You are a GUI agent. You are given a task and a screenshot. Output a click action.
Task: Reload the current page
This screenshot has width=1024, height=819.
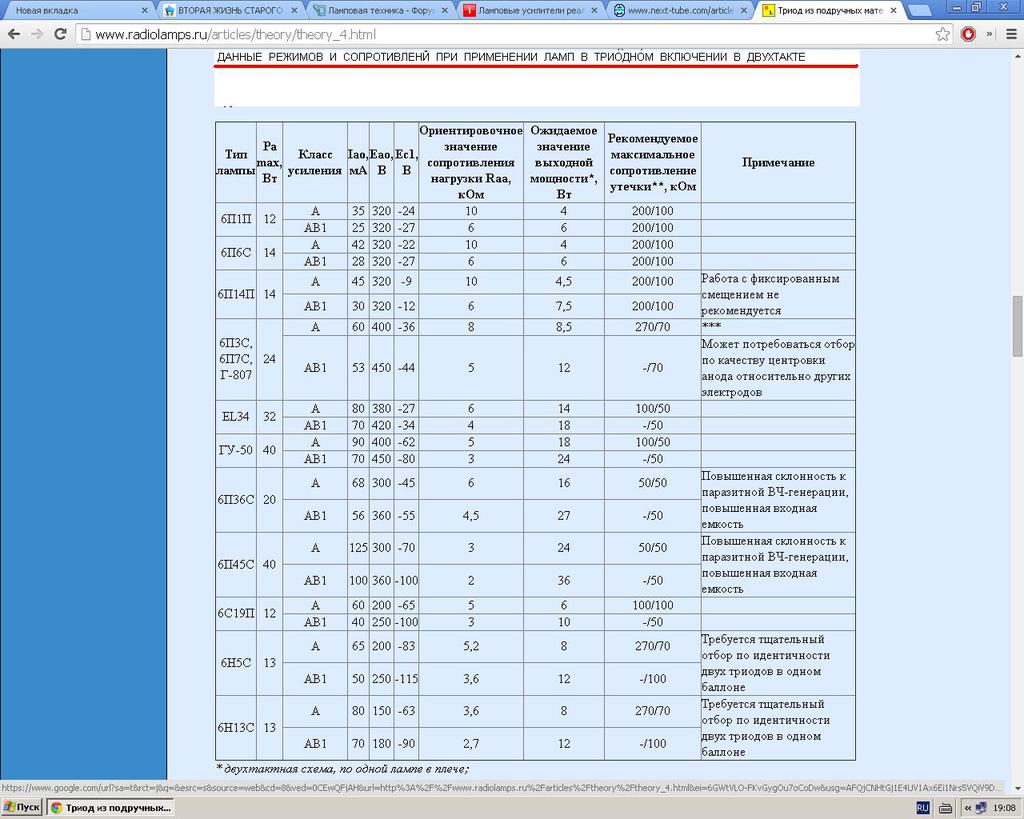(x=60, y=34)
